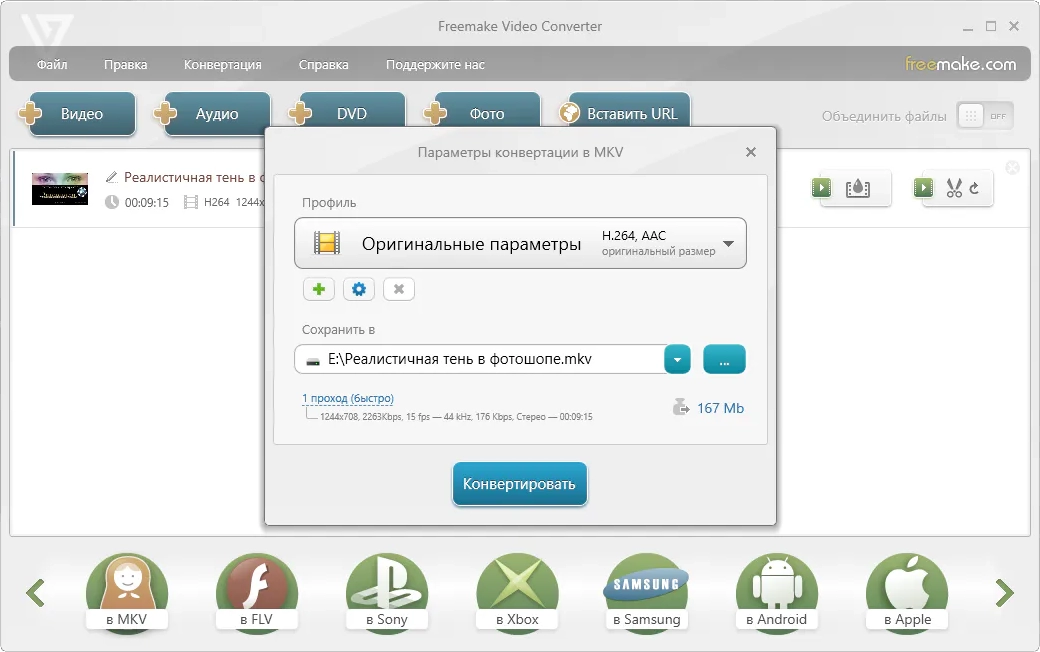This screenshot has height=652, width=1040.
Task: Choose the в Samsung output format
Action: click(x=647, y=594)
